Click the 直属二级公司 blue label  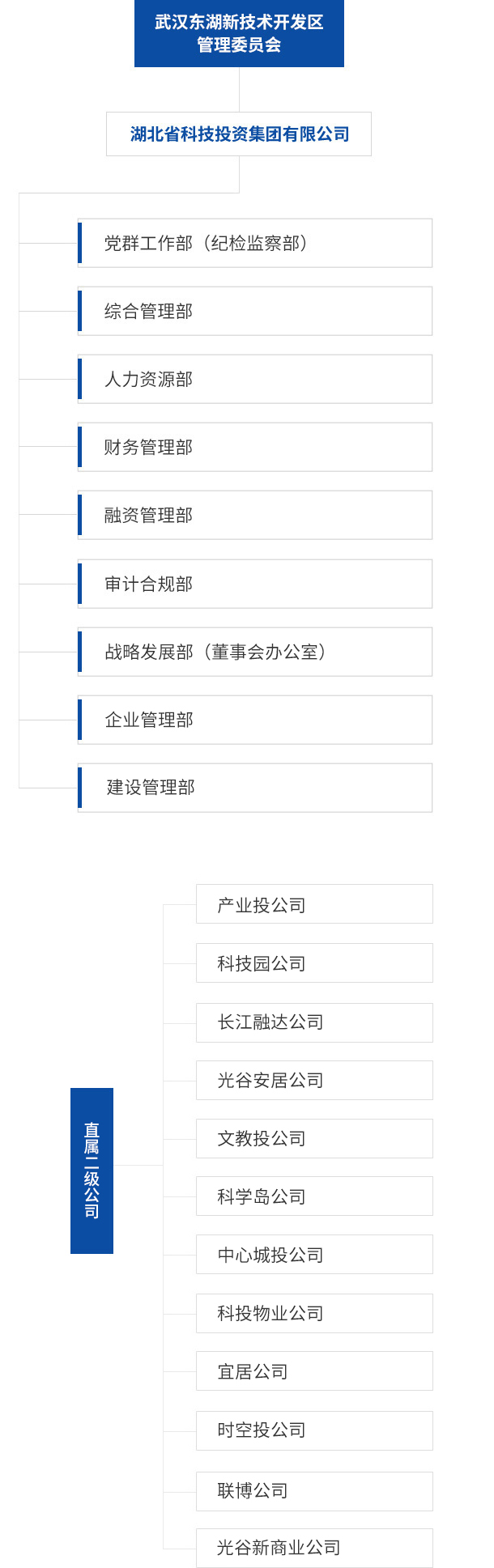(x=92, y=1171)
